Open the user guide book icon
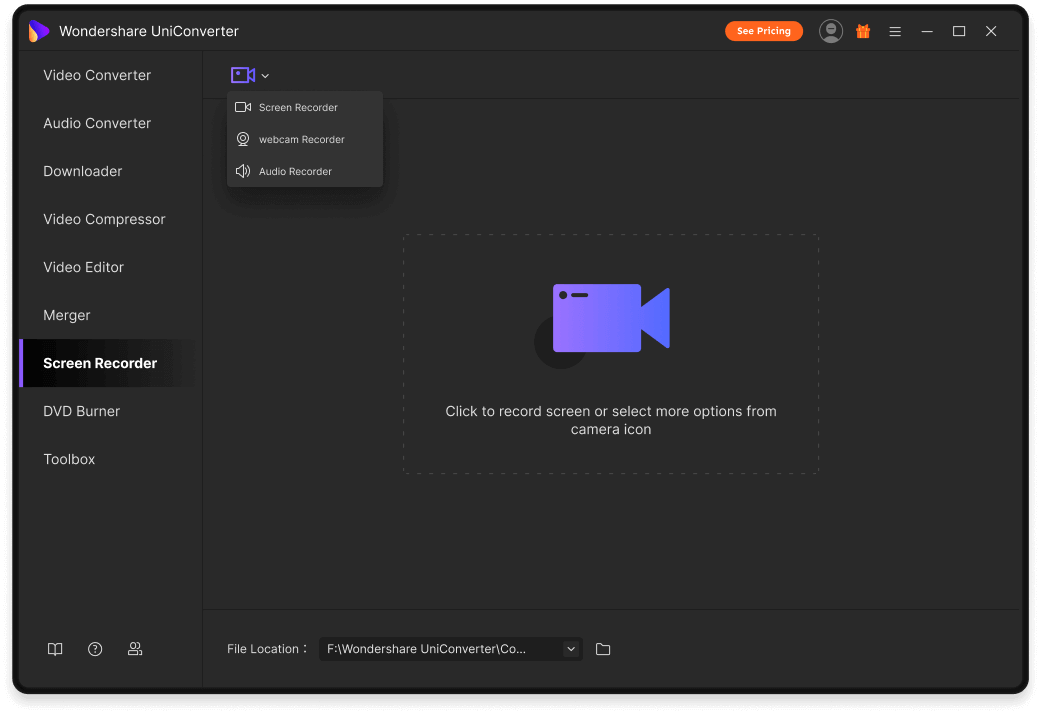 [x=55, y=649]
